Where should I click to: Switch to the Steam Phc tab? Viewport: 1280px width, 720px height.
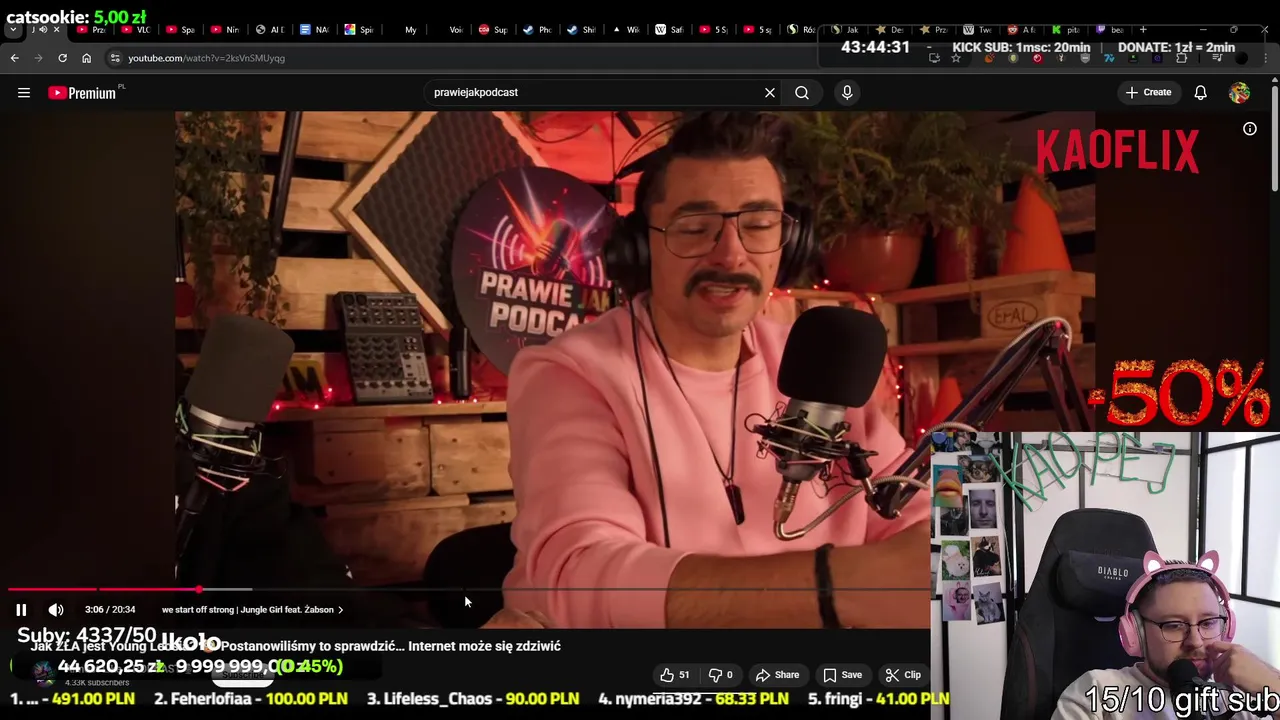tap(537, 29)
